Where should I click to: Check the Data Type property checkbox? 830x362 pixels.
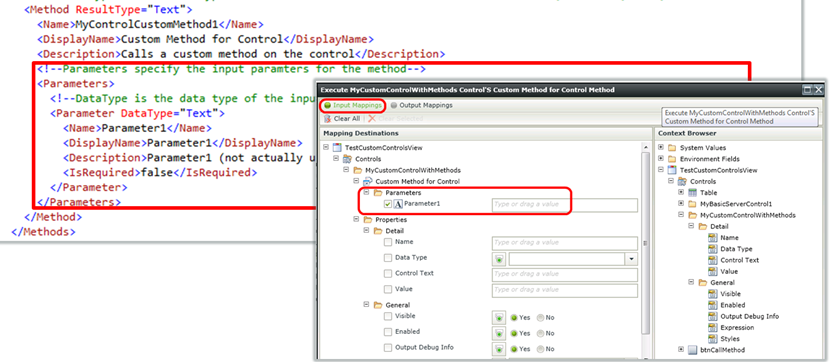[388, 258]
